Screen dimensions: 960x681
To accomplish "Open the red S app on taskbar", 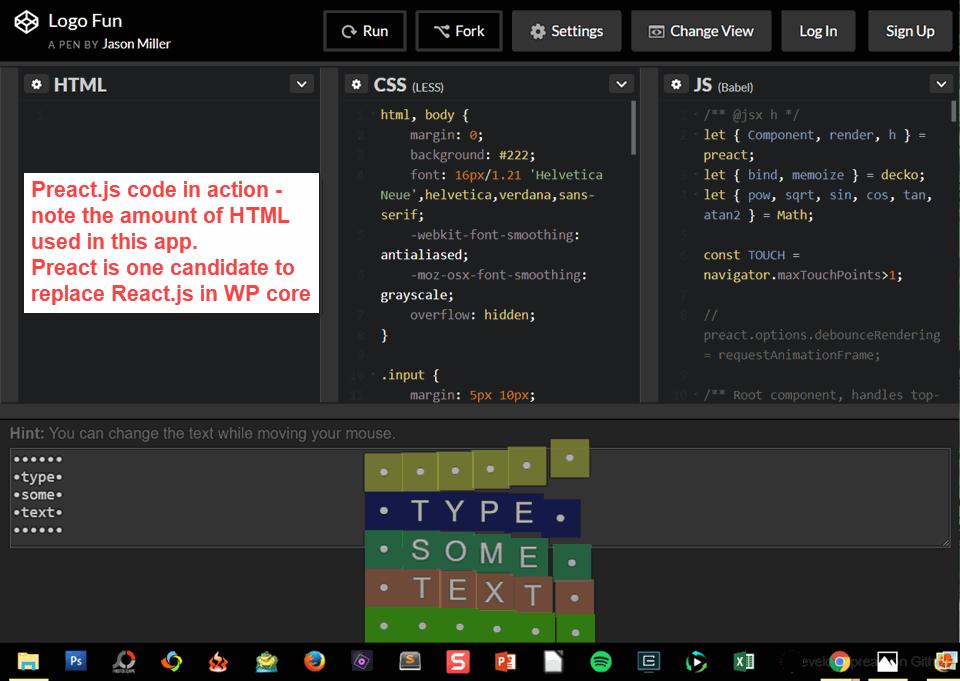I will (457, 661).
